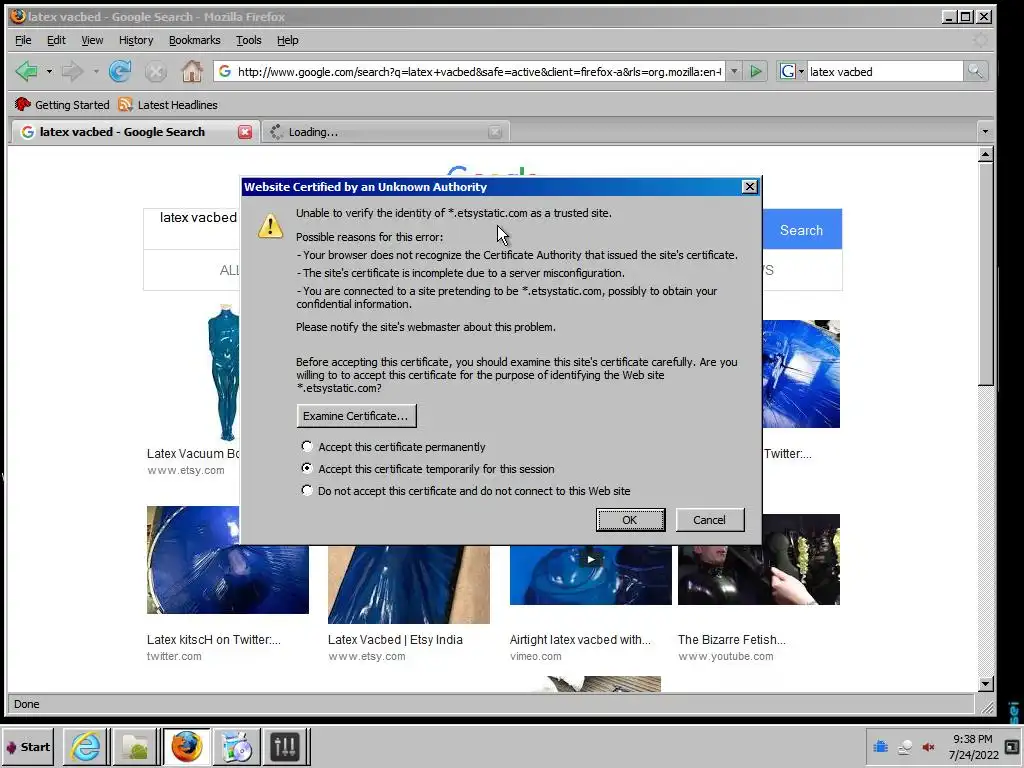Open Getting Started bookmark
This screenshot has width=1024, height=768.
(x=62, y=104)
